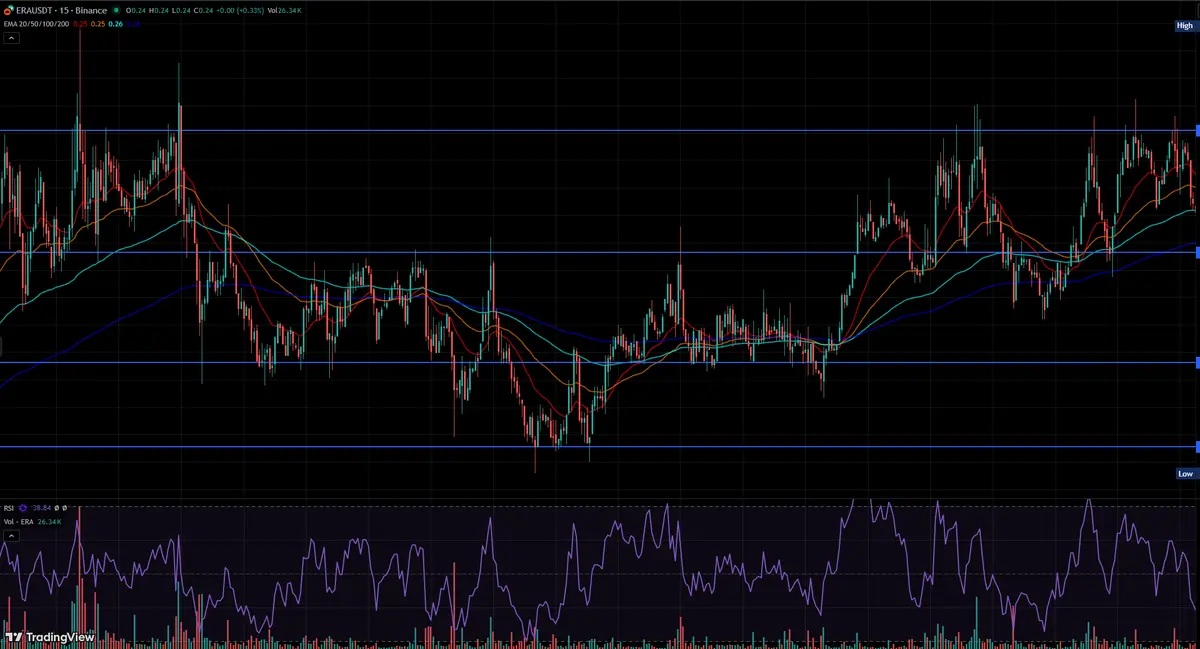Click the green market status dot
The width and height of the screenshot is (1200, 649).
point(116,10)
